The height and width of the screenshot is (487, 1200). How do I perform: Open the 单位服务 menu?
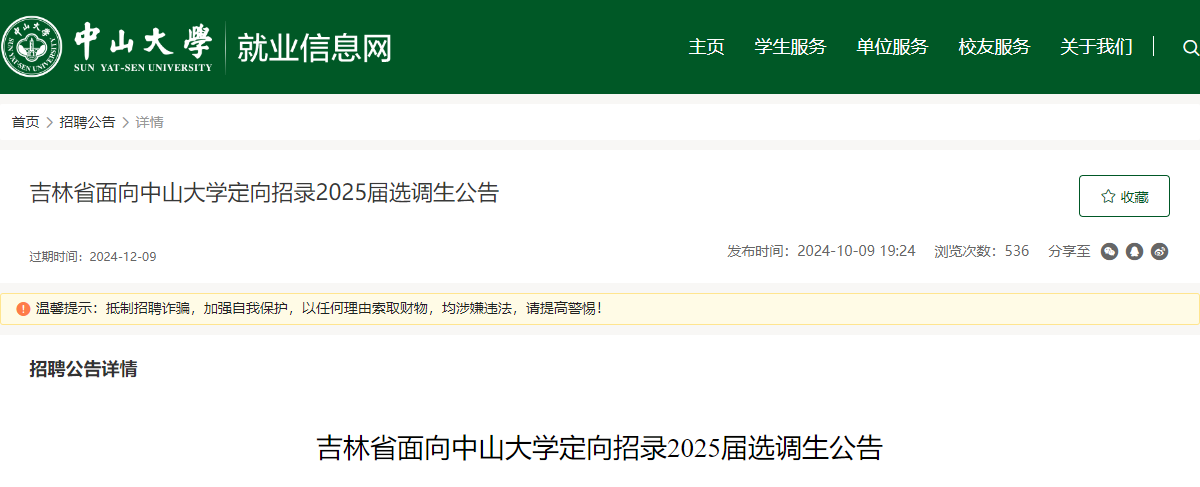click(892, 47)
